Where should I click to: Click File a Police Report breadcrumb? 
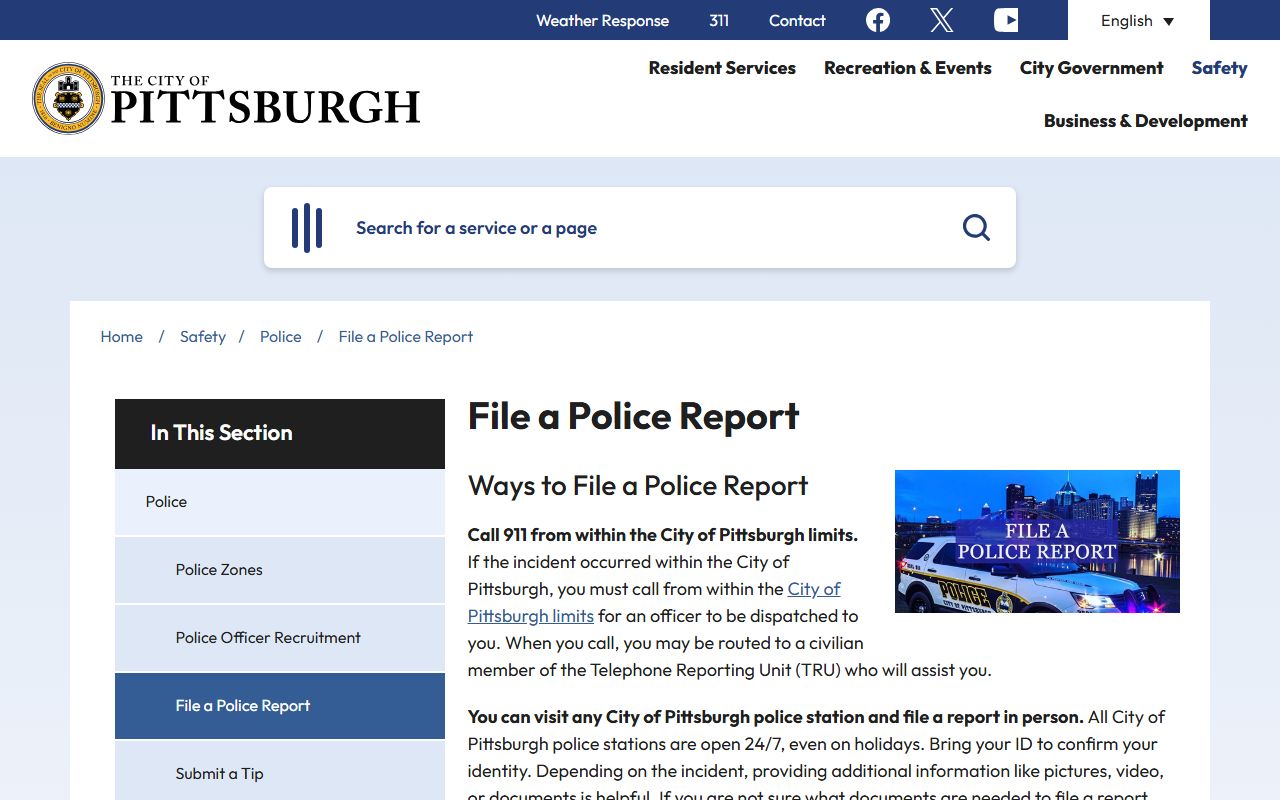point(406,337)
